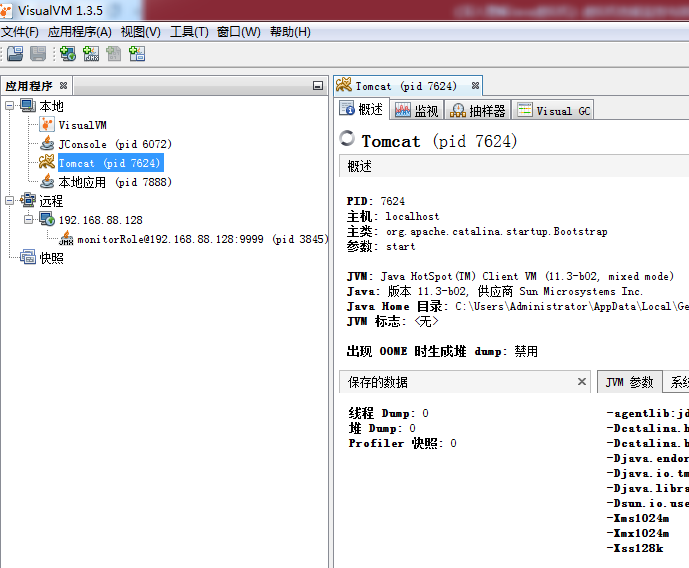Click the VisualVM node icon
Image resolution: width=689 pixels, height=568 pixels.
tap(47, 125)
